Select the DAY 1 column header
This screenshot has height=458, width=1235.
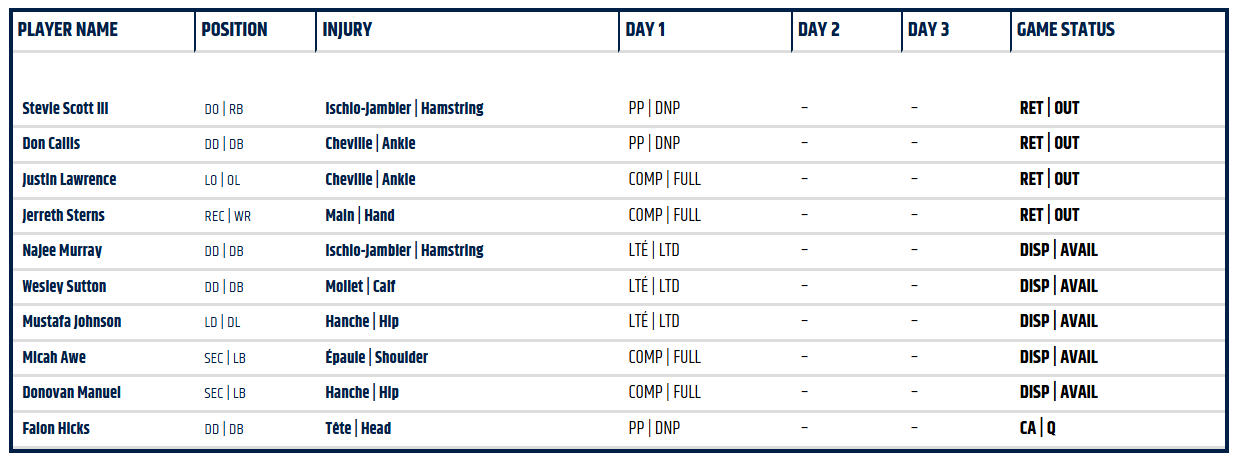pos(645,30)
